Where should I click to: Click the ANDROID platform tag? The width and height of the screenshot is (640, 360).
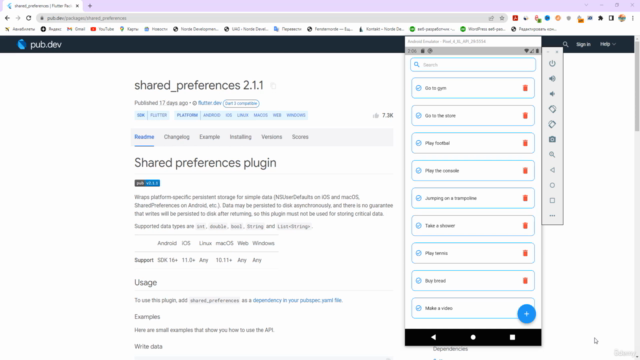212,116
